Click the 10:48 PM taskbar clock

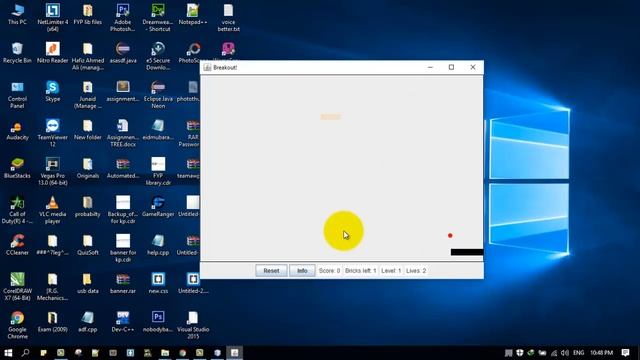[602, 353]
